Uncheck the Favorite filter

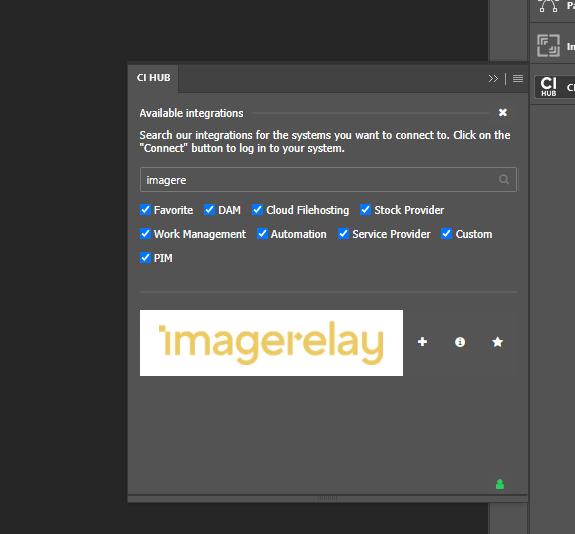[145, 209]
